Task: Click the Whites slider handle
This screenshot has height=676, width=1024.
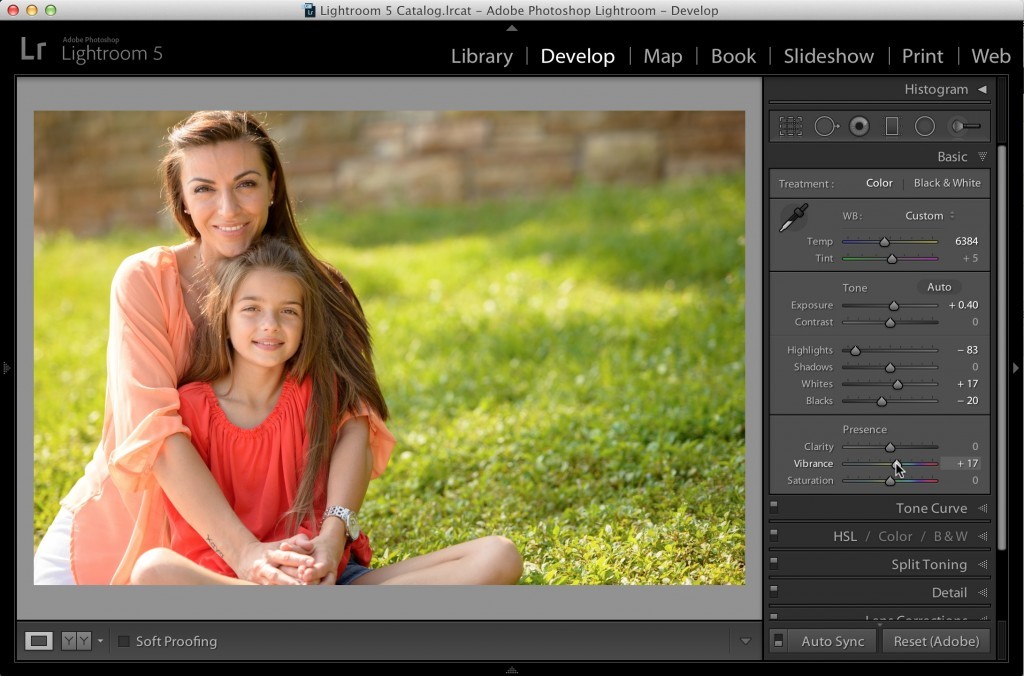Action: coord(898,385)
